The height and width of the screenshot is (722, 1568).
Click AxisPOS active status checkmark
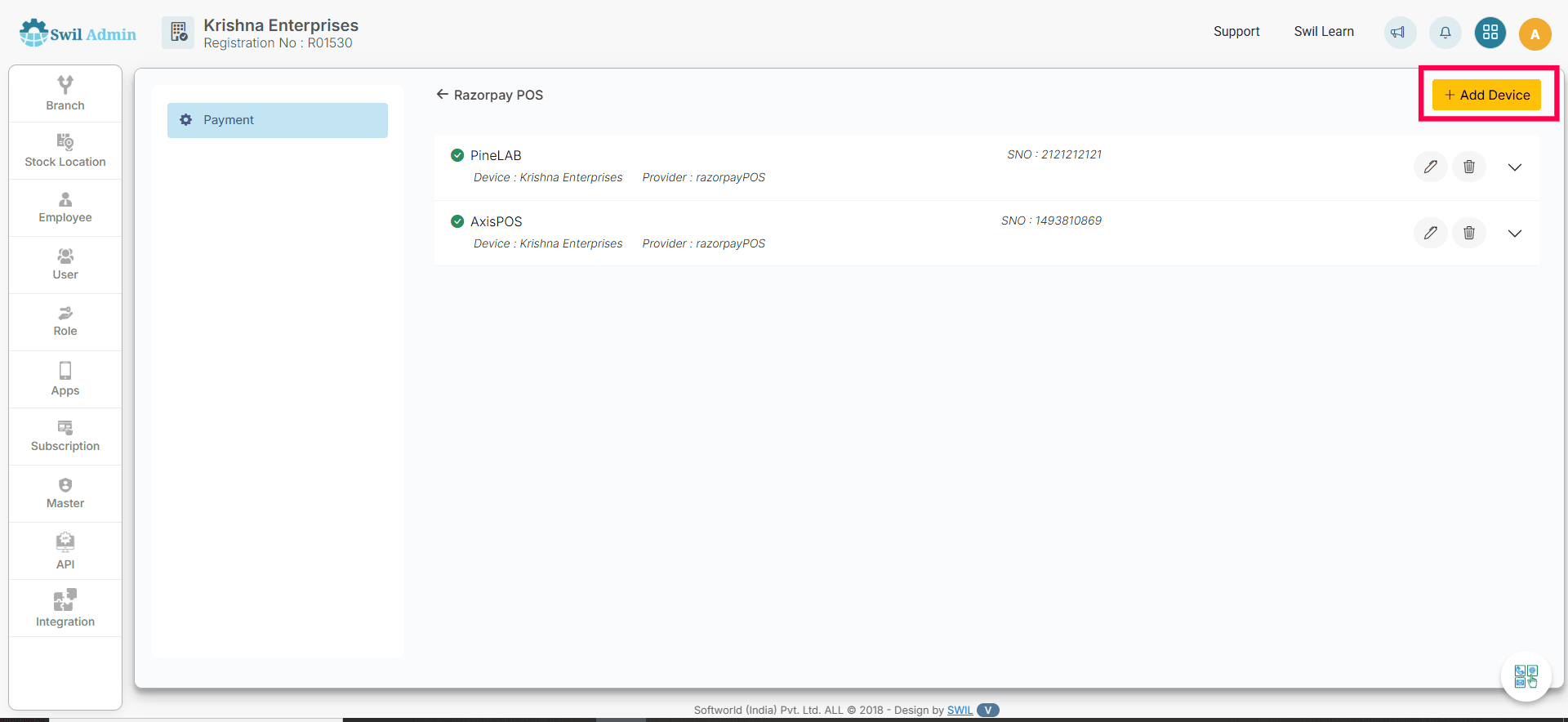click(457, 221)
